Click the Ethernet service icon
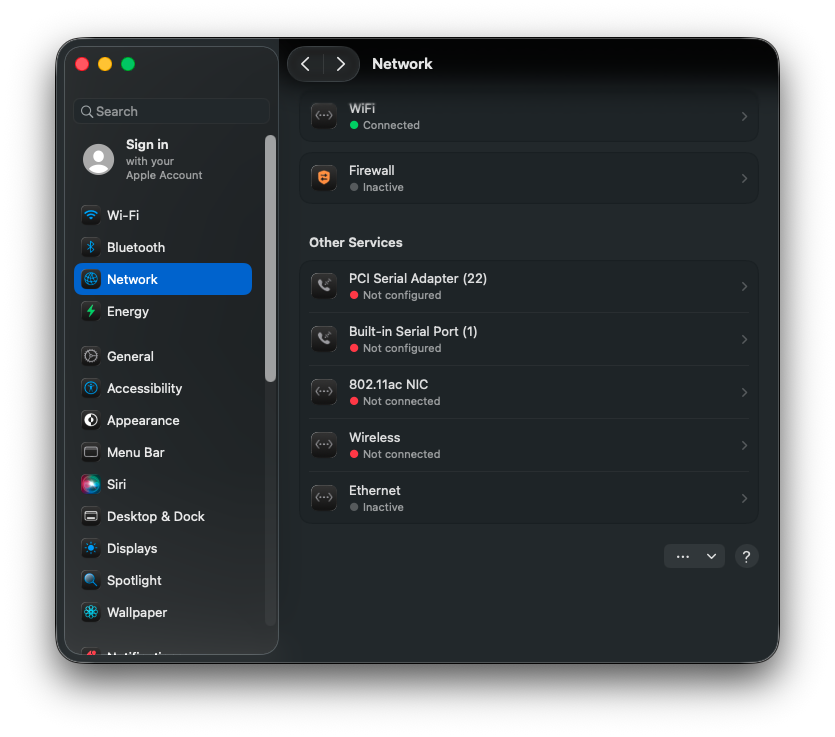 click(324, 498)
